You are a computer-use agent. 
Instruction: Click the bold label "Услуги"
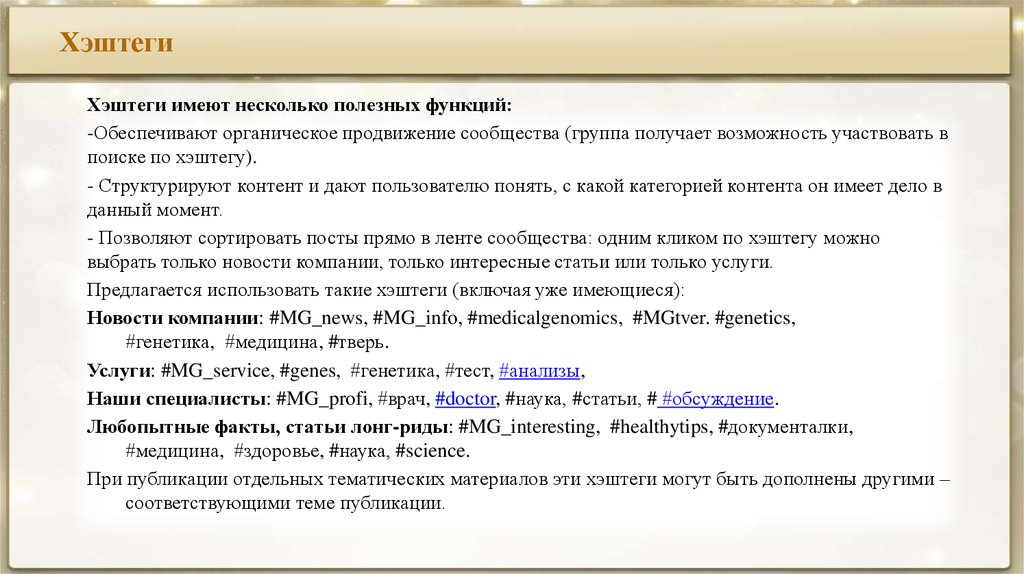pyautogui.click(x=119, y=371)
